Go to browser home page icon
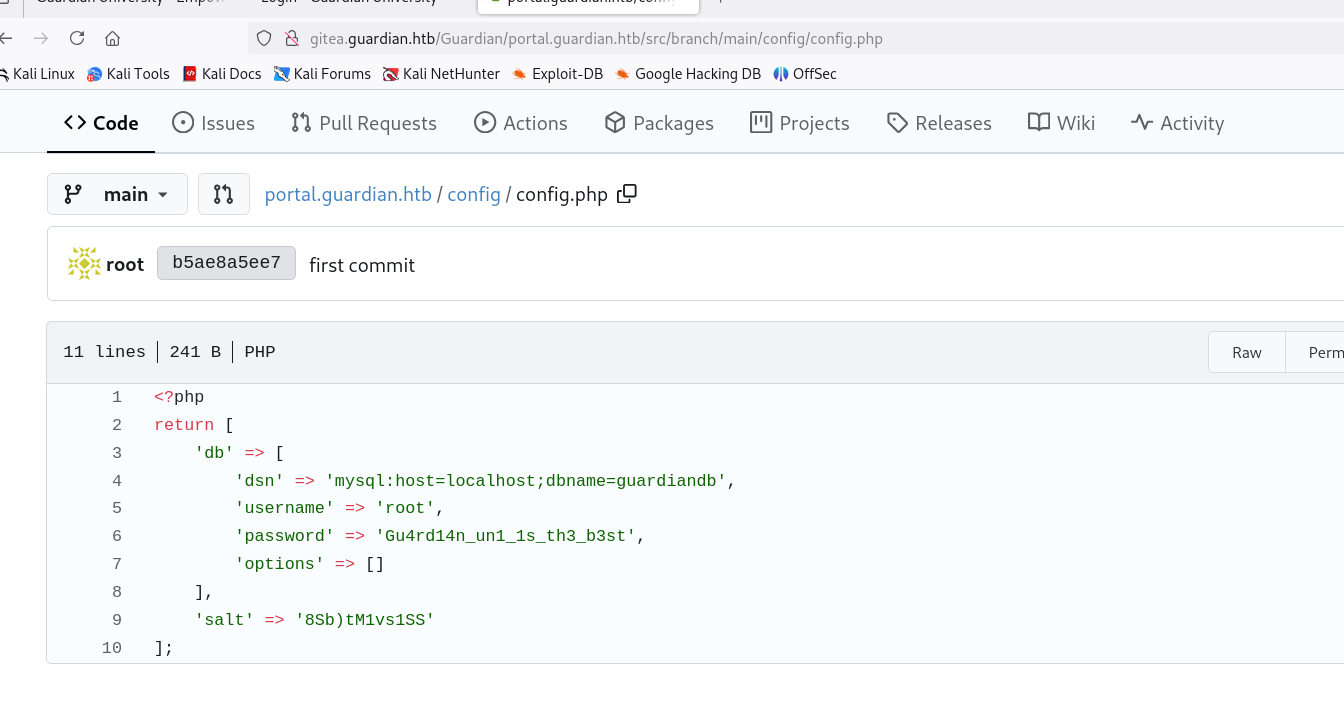This screenshot has height=703, width=1344. pyautogui.click(x=112, y=39)
